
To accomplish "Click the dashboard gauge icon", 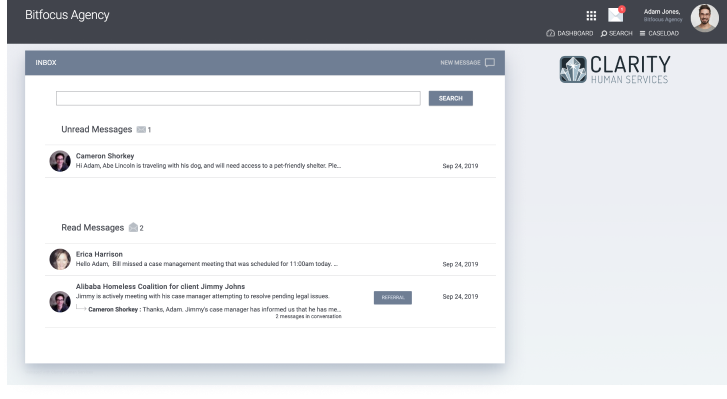I will tap(550, 33).
